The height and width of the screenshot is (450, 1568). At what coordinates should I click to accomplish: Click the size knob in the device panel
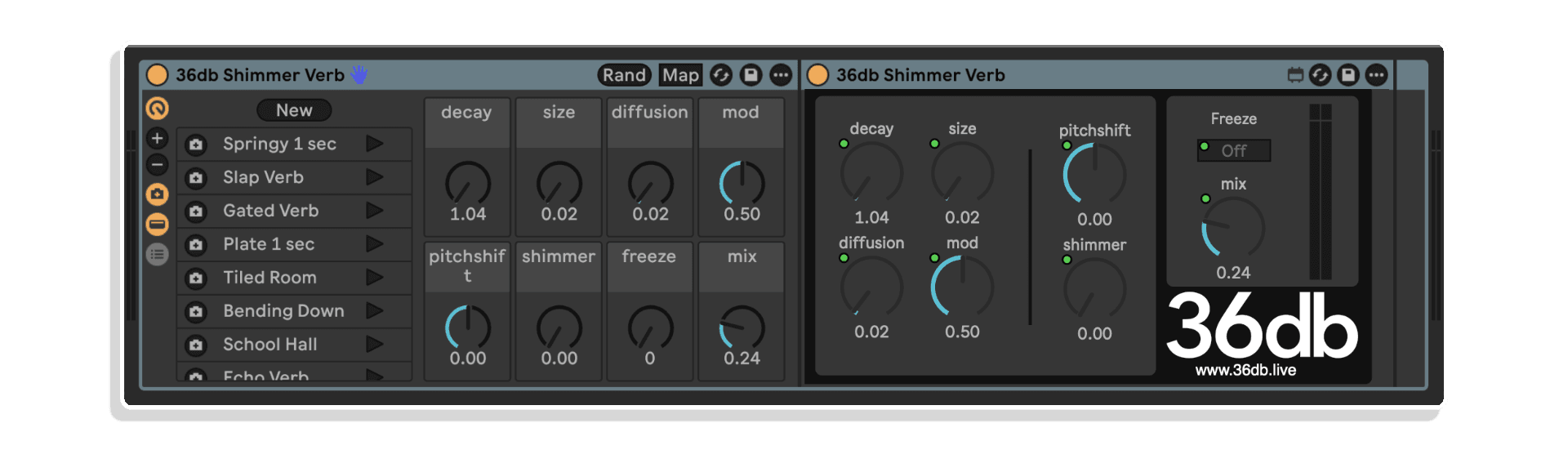(x=963, y=172)
